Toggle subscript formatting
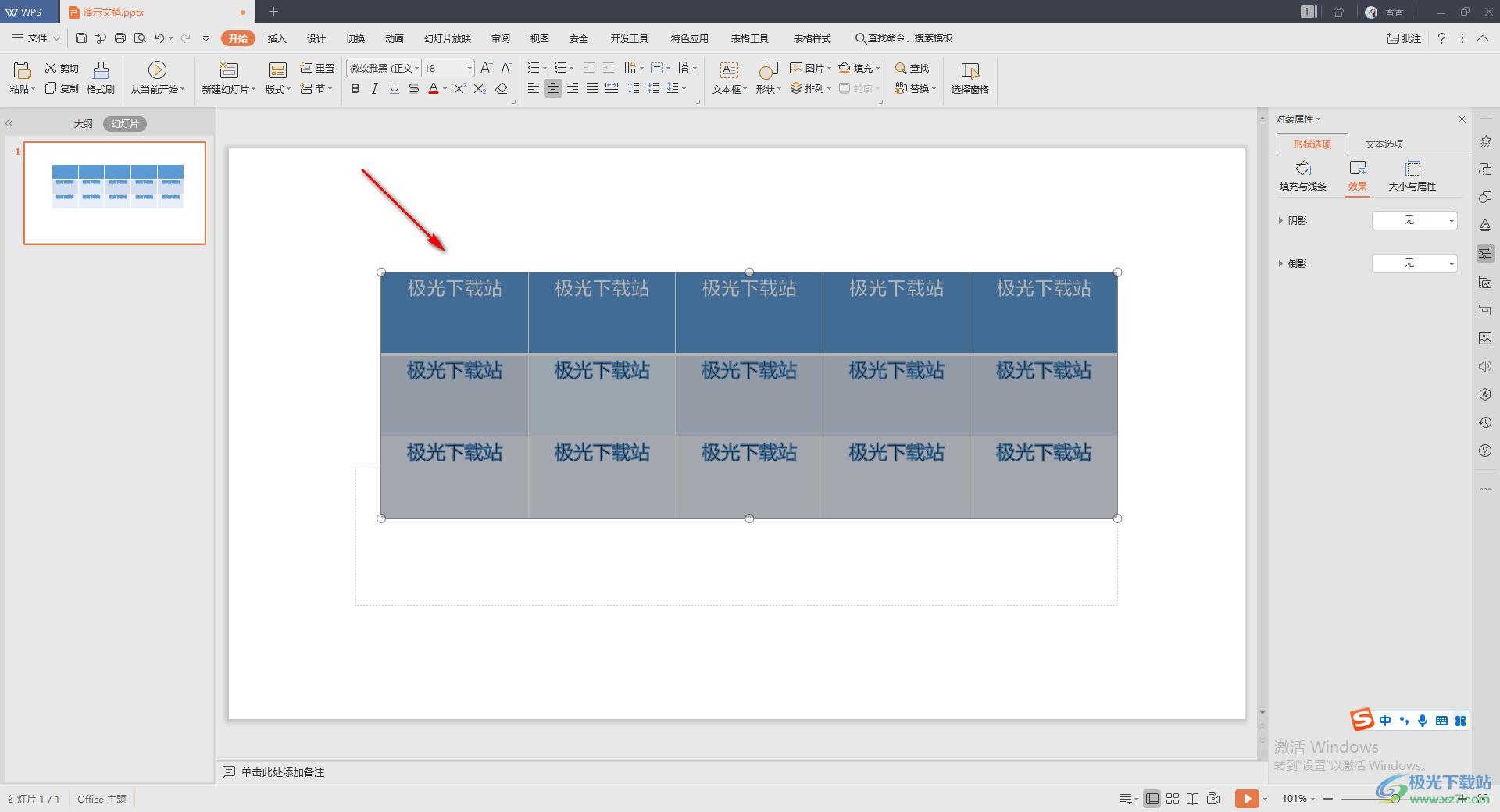1500x812 pixels. (480, 89)
